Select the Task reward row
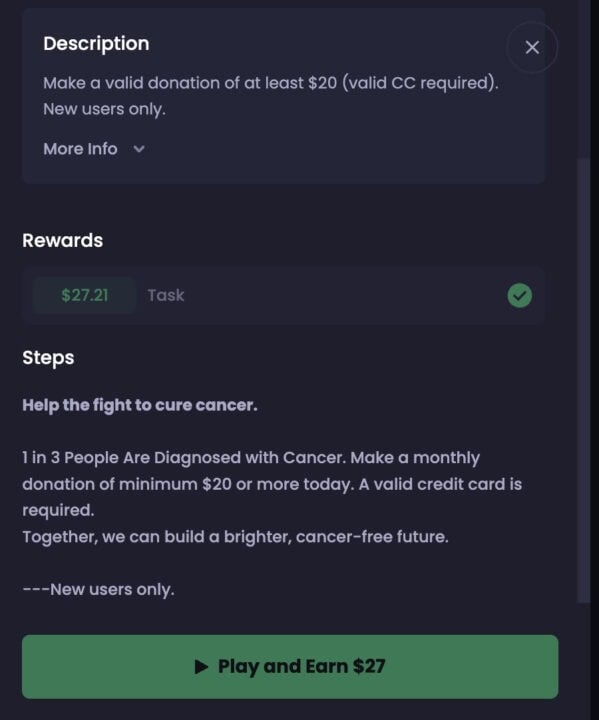599x720 pixels. point(283,295)
